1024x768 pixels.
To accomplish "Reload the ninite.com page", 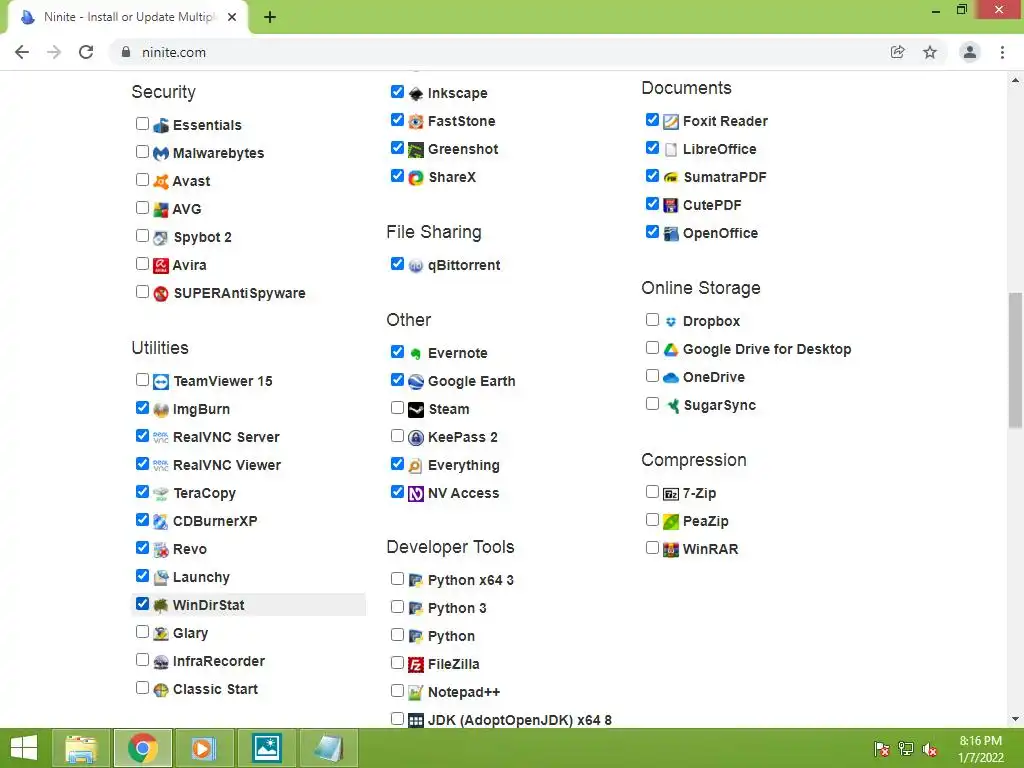I will coord(86,52).
